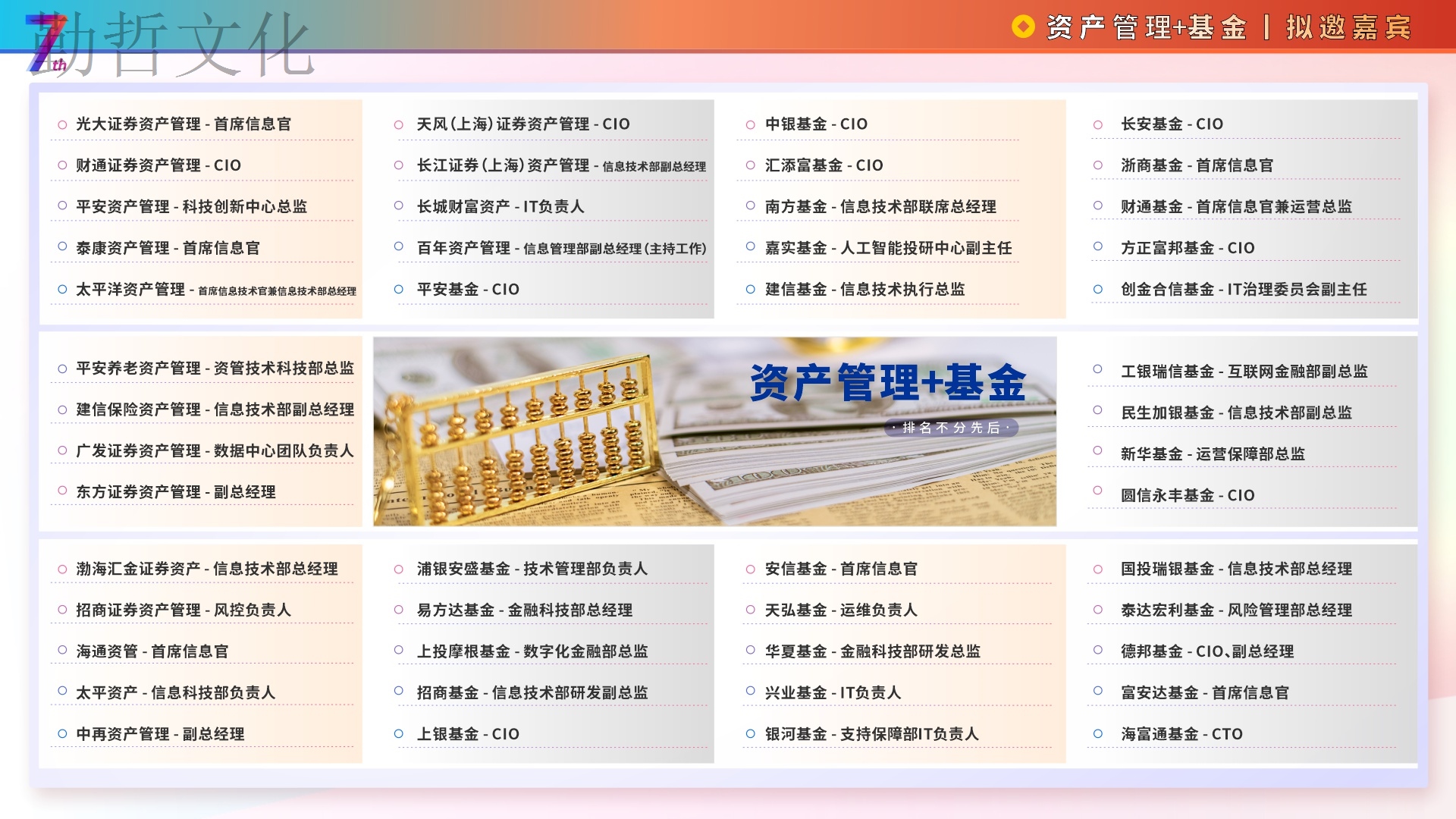
Task: Click the yellow diamond icon in header
Action: [x=1023, y=27]
